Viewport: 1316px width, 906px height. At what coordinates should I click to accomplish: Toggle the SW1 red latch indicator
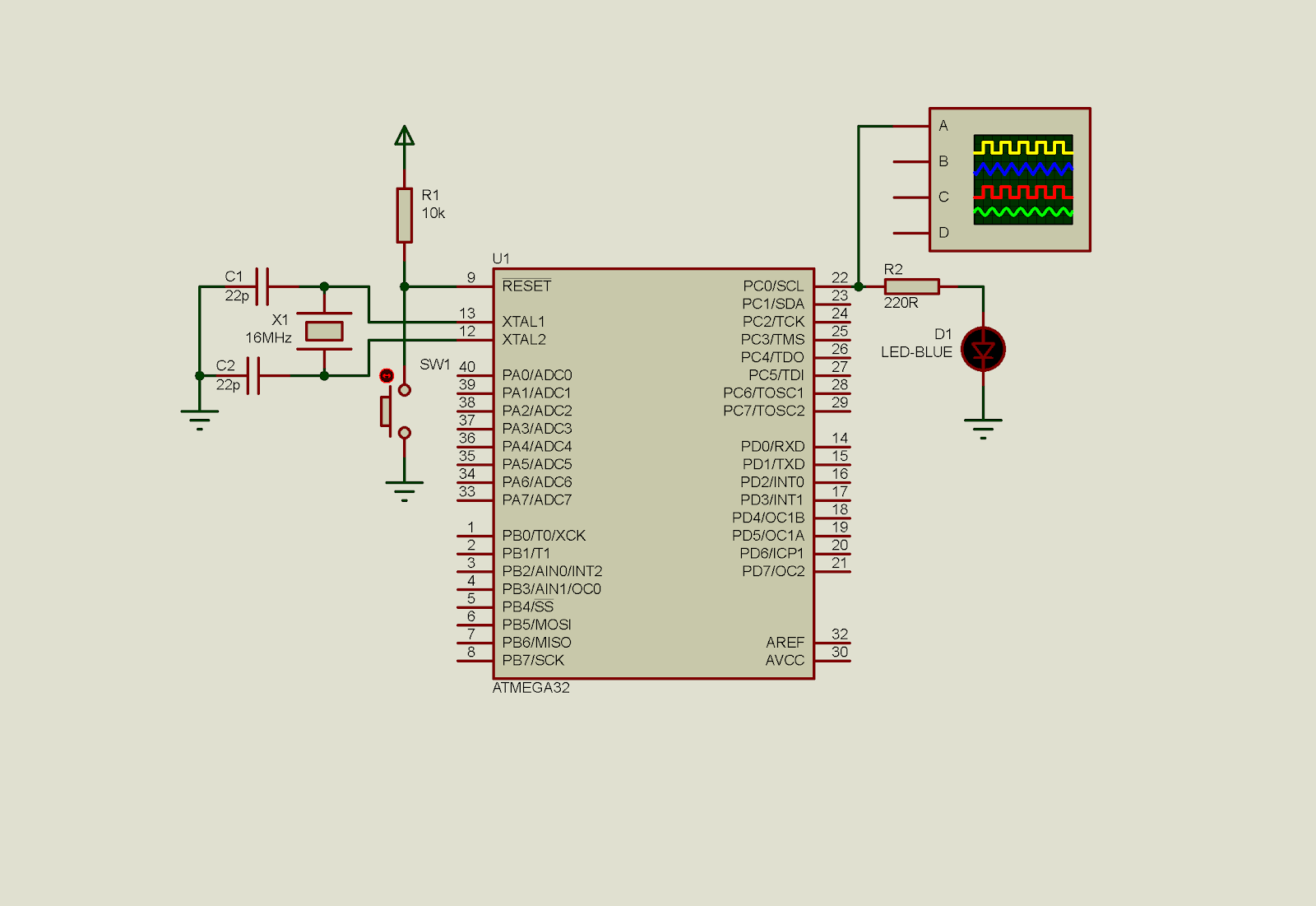[x=387, y=375]
